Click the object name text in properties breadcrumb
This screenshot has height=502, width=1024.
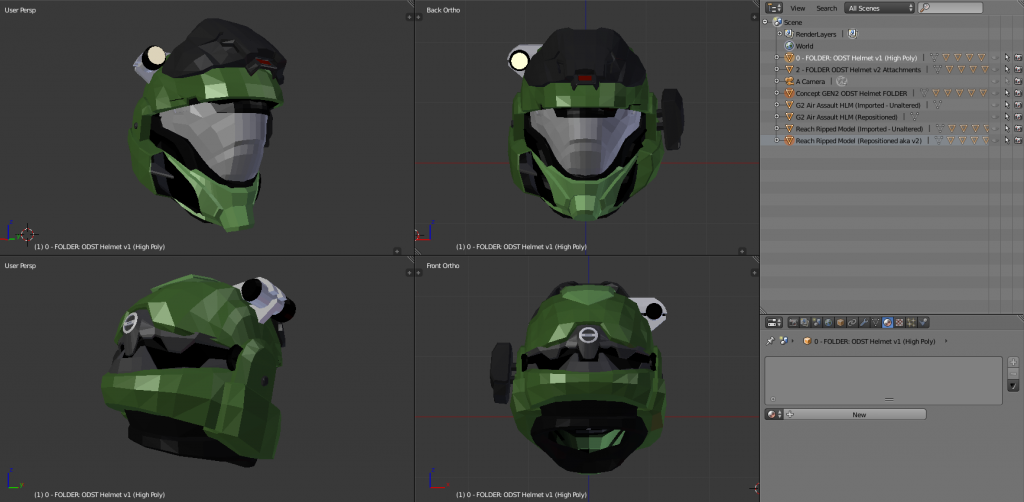tap(875, 341)
